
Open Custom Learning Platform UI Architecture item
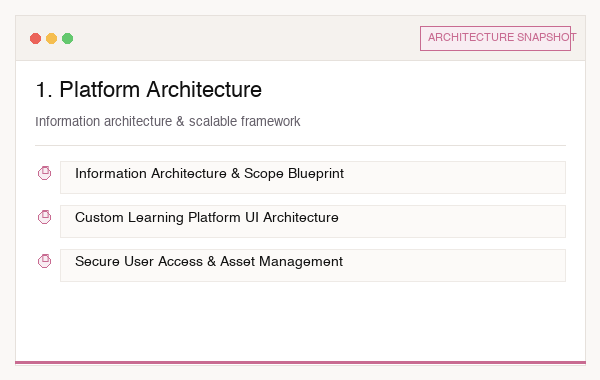pyautogui.click(x=313, y=221)
